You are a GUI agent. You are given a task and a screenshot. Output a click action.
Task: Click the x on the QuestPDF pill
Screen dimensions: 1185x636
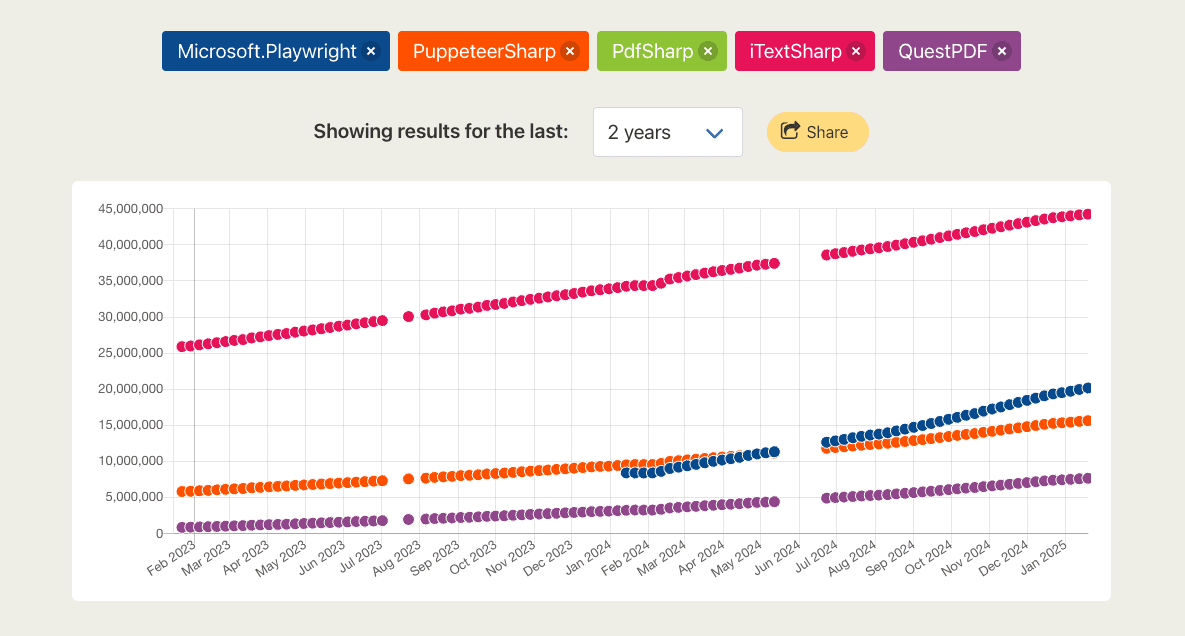[1001, 50]
